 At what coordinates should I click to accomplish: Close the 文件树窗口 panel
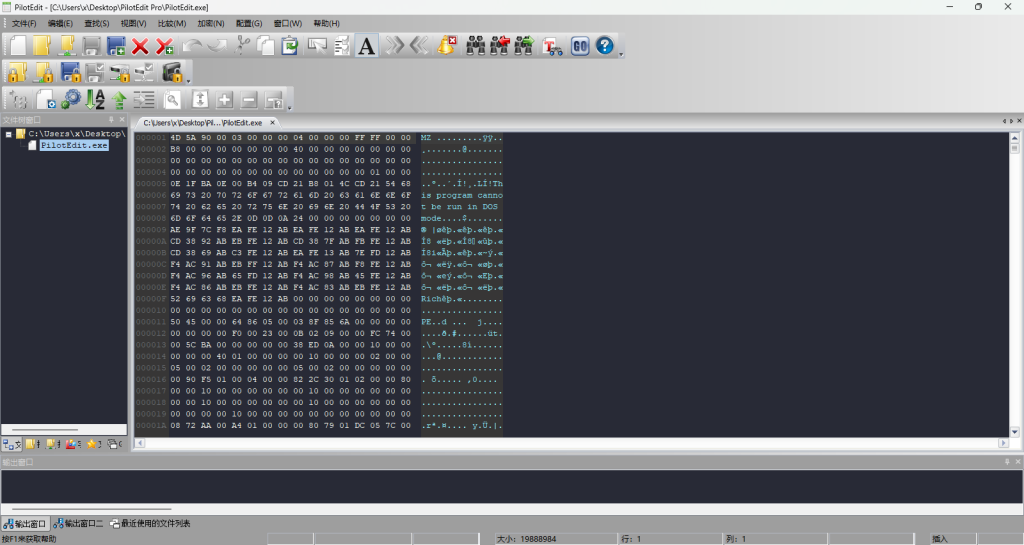tap(121, 120)
